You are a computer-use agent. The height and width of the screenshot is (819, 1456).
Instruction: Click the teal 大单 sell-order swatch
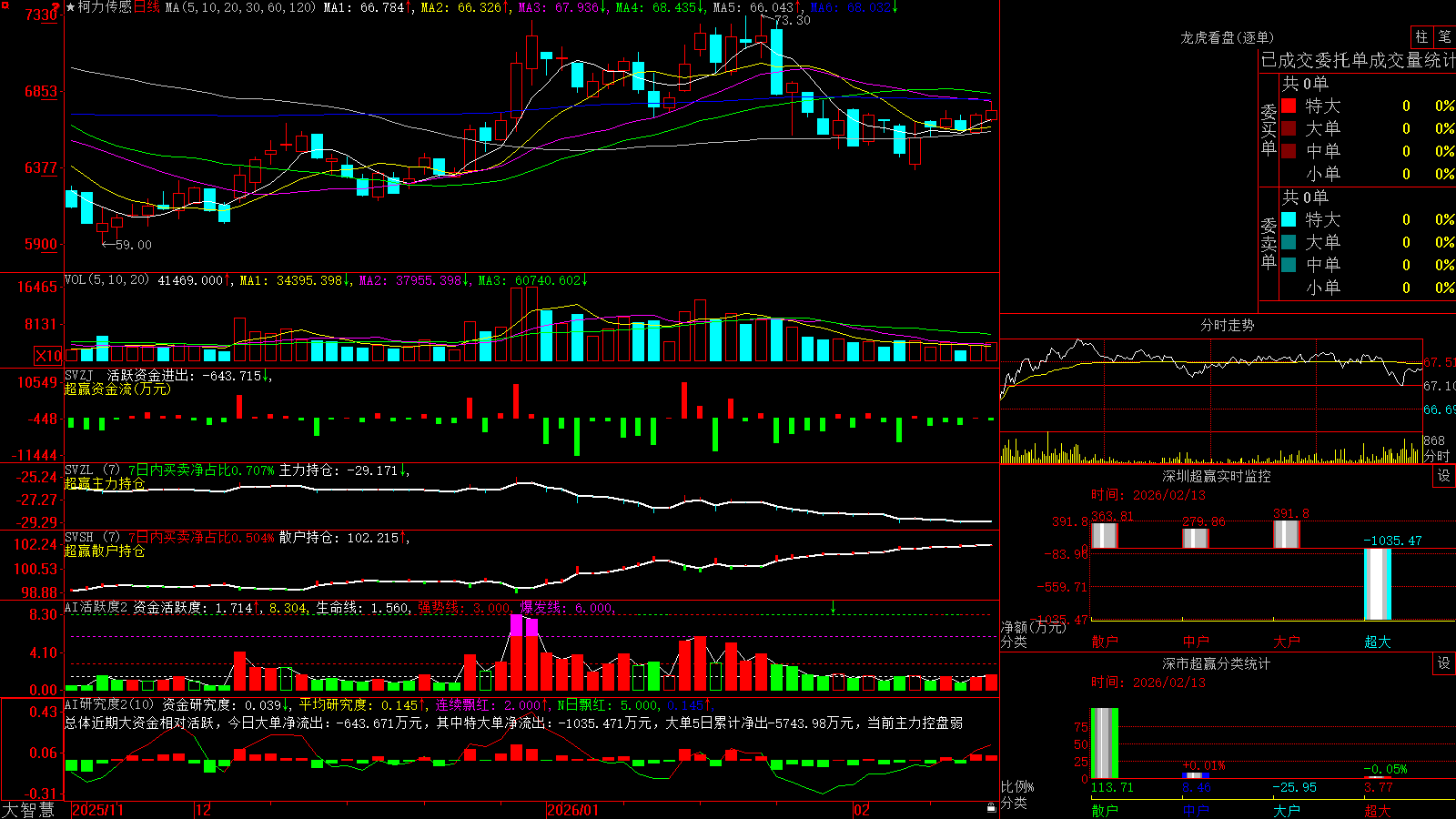pyautogui.click(x=1289, y=242)
